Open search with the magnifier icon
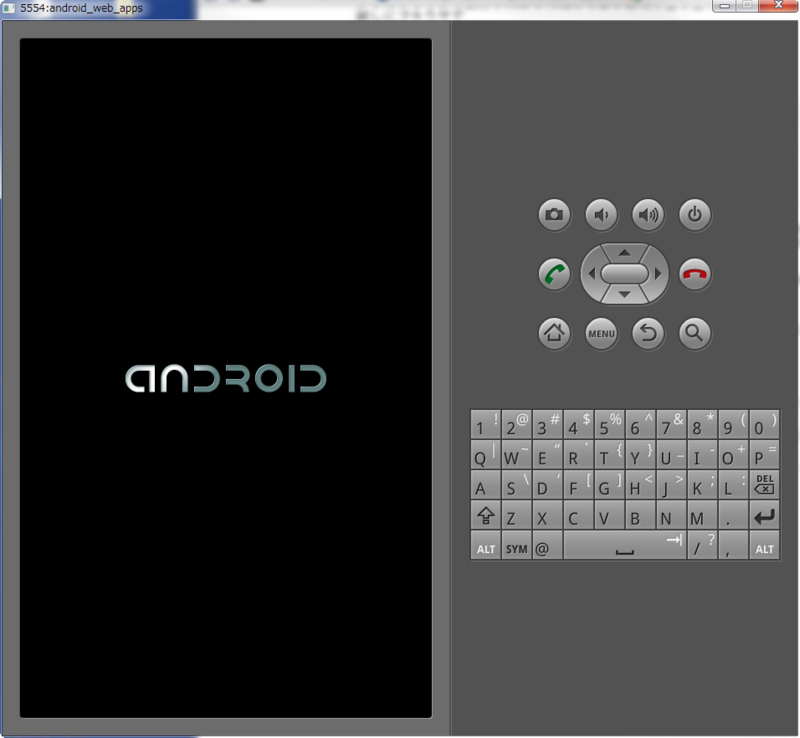Screen dimensions: 800x738 click(x=694, y=334)
